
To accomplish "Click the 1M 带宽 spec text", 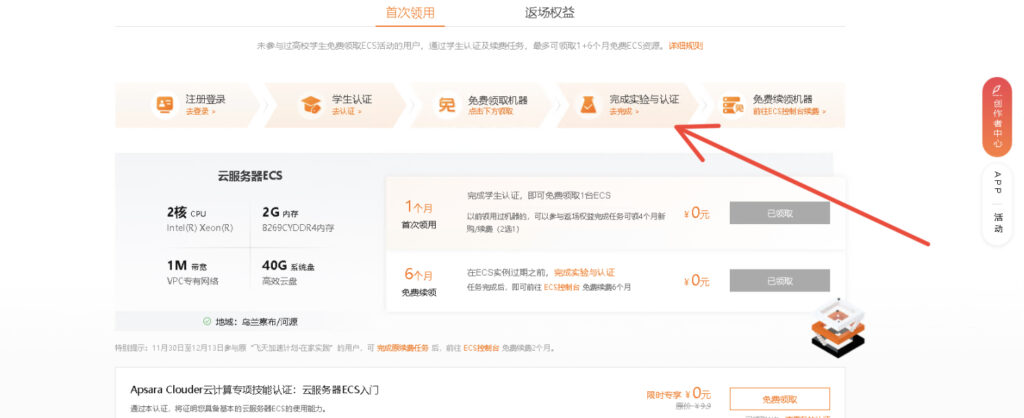I will coord(187,266).
